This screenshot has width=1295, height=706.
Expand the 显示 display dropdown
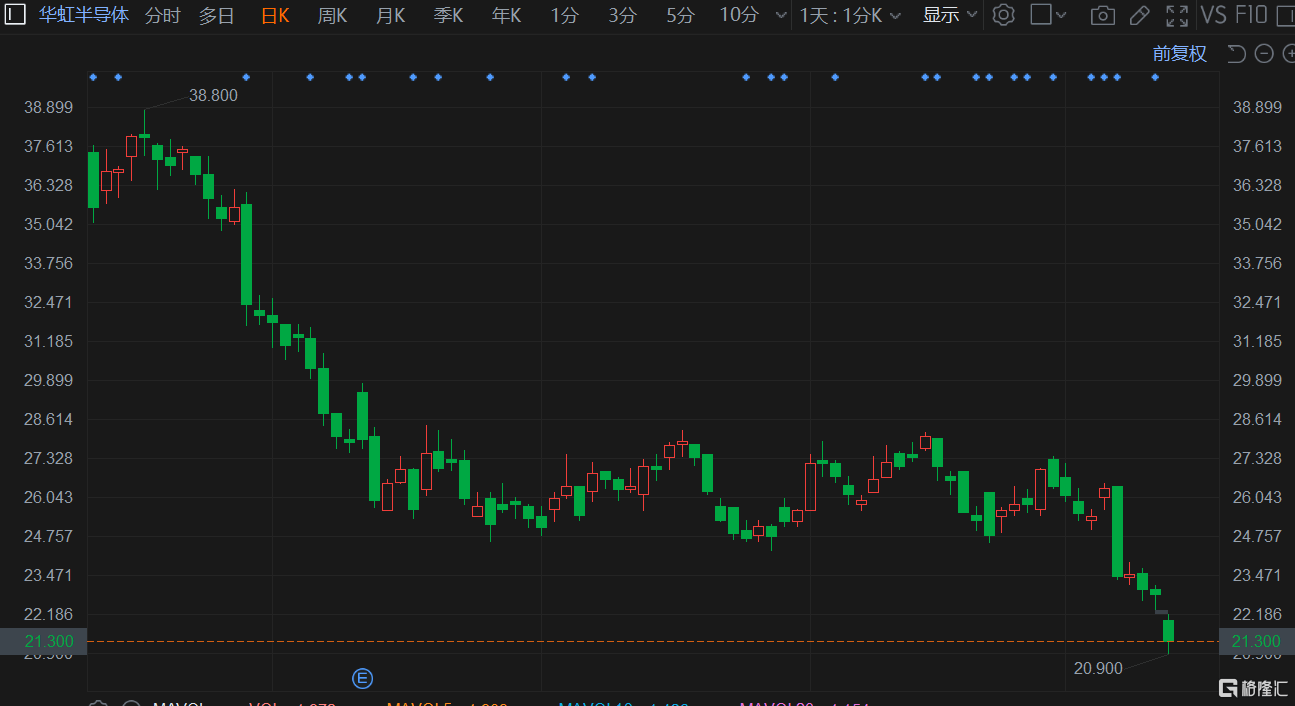click(948, 15)
